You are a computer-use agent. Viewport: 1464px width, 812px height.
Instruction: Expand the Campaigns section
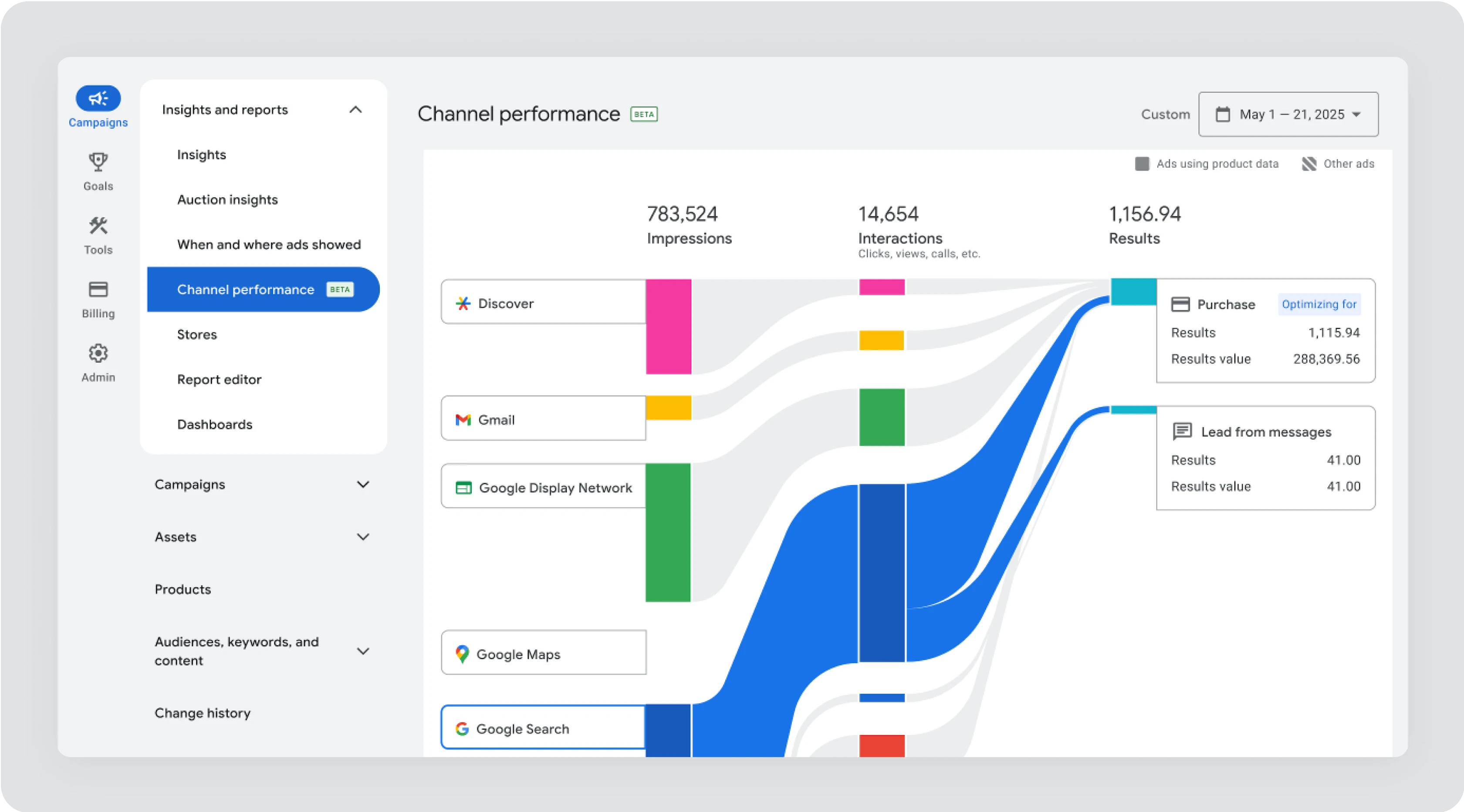(x=362, y=485)
